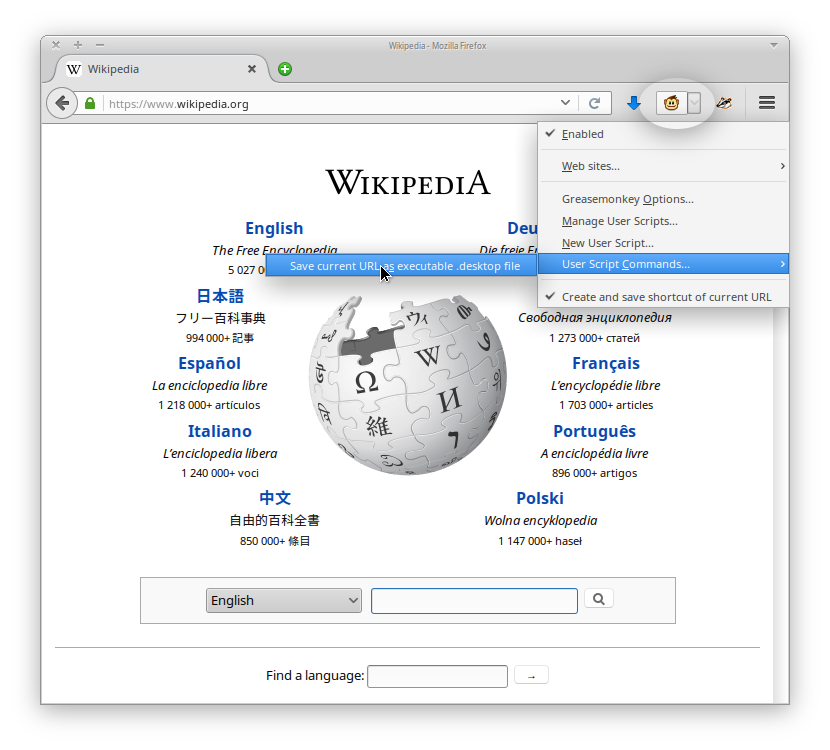The height and width of the screenshot is (750, 830).
Task: Toggle Create and save shortcut script
Action: point(663,297)
